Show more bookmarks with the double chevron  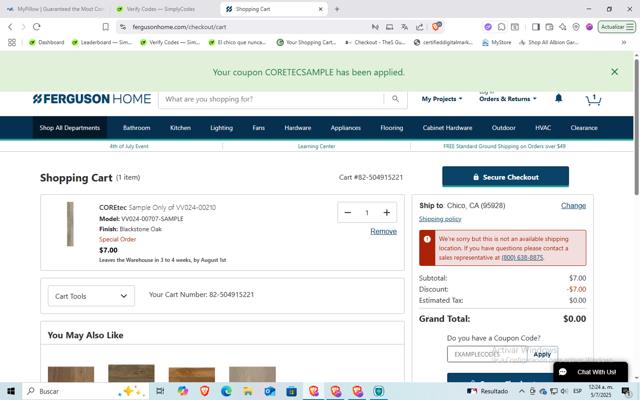pyautogui.click(x=624, y=42)
